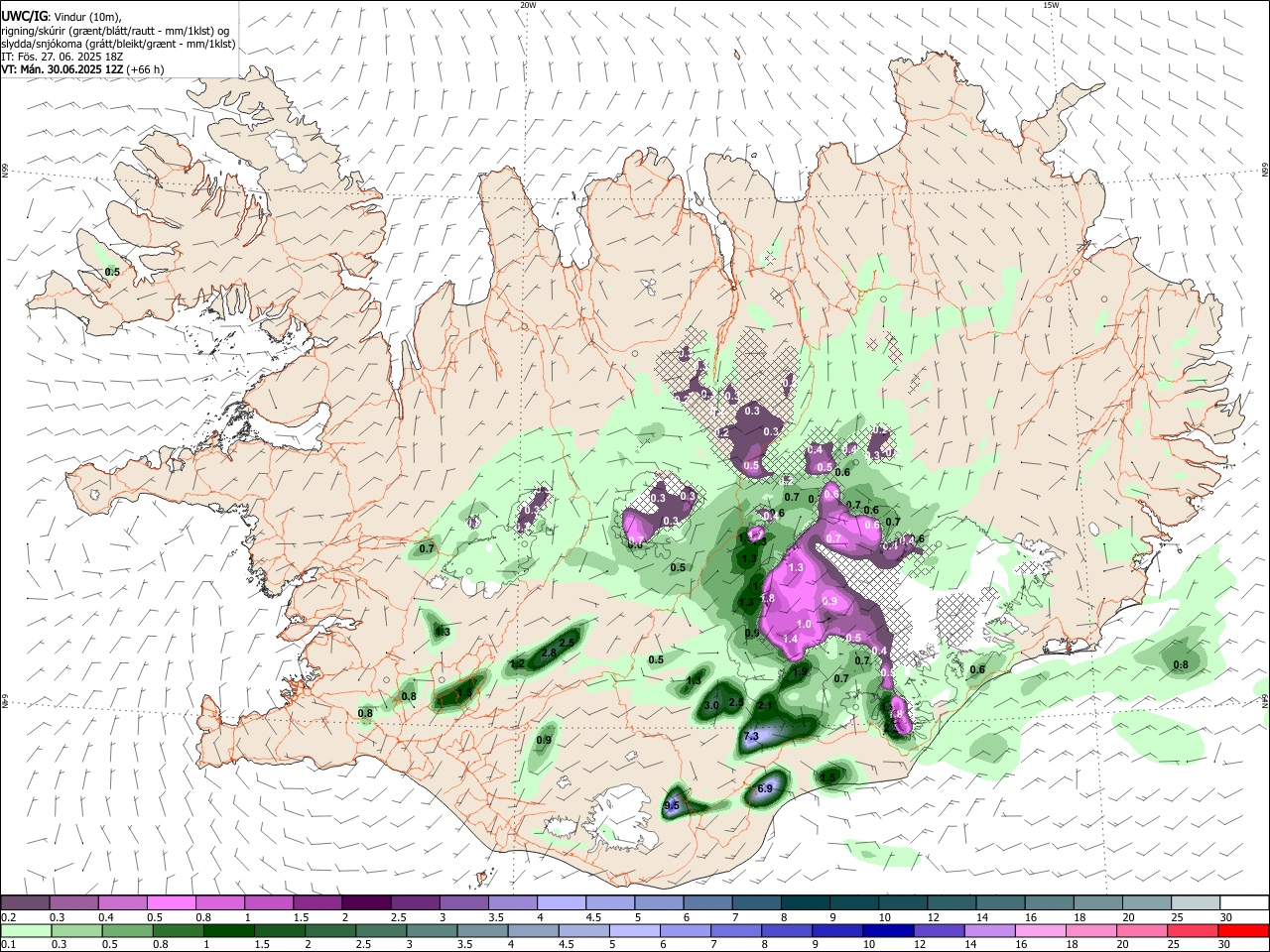The height and width of the screenshot is (952, 1270).
Task: Click the 3.0 precipitation value on the map
Action: 711,705
